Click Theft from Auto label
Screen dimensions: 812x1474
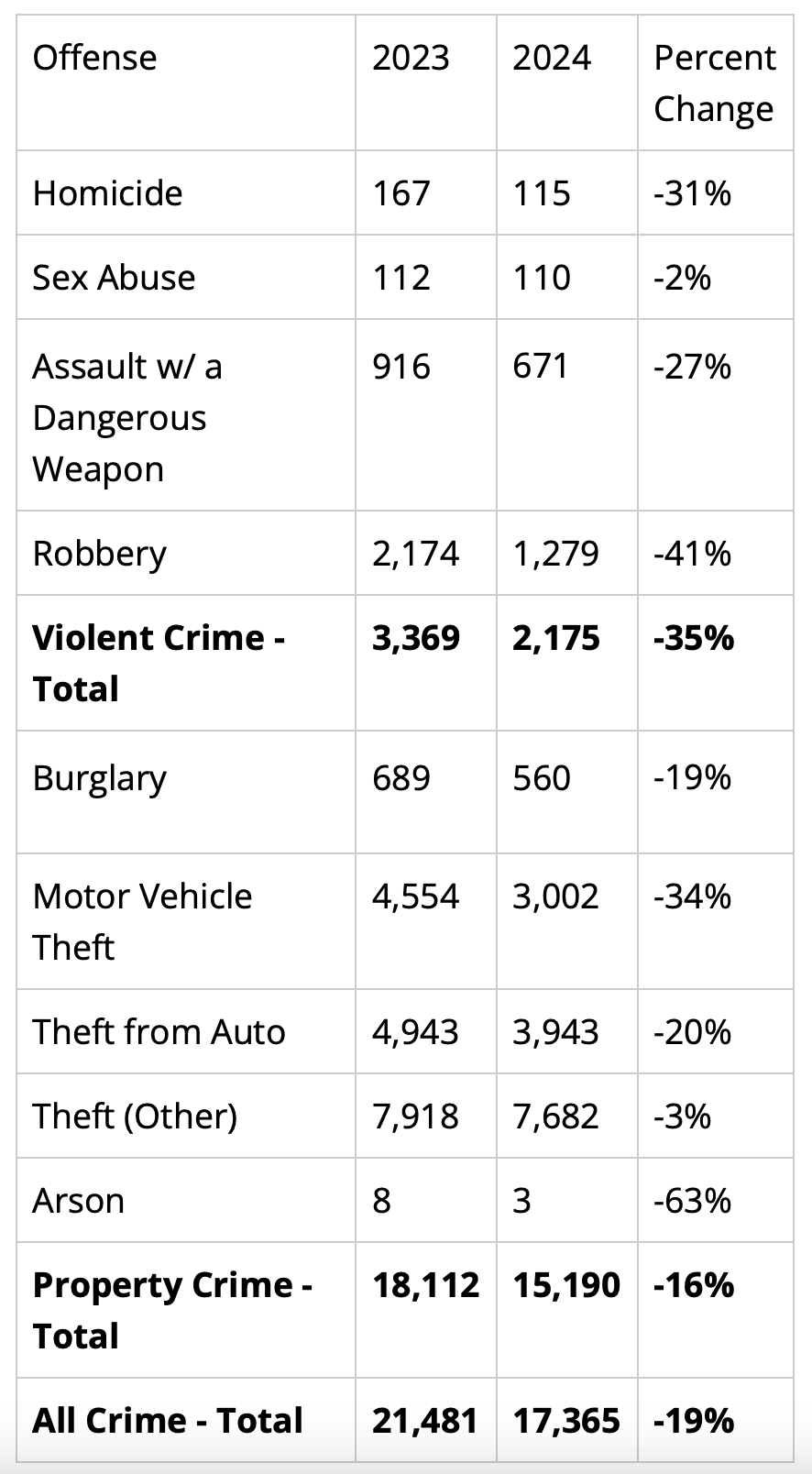(159, 1032)
